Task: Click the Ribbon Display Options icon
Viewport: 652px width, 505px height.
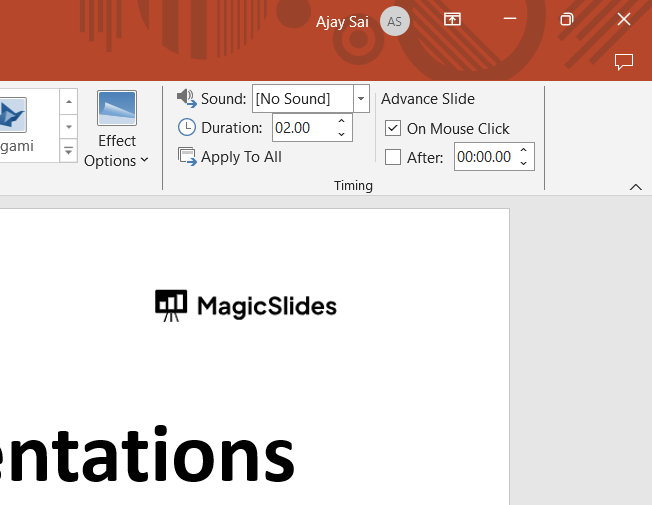Action: coord(453,20)
